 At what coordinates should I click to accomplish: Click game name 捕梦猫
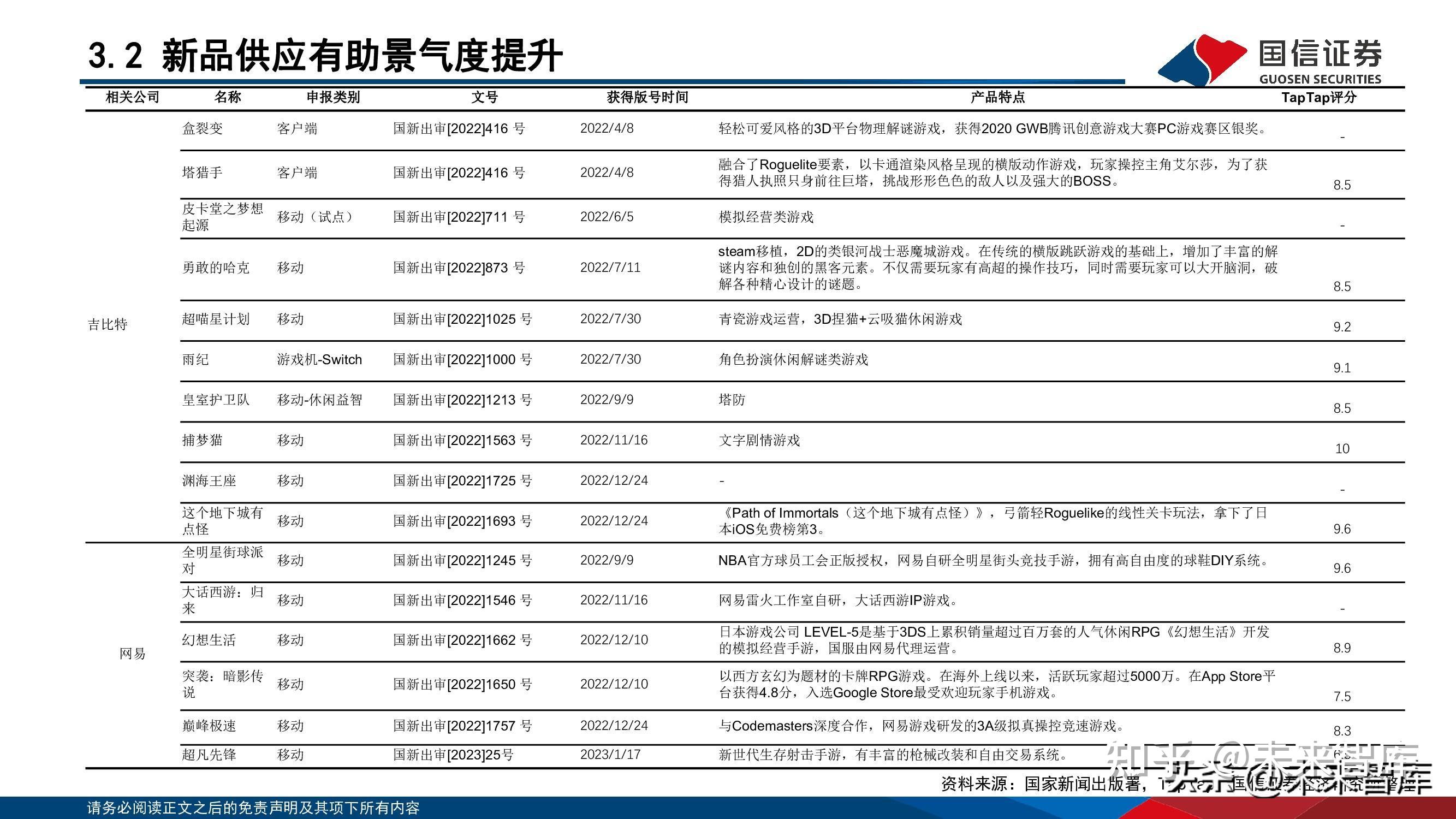[x=203, y=440]
